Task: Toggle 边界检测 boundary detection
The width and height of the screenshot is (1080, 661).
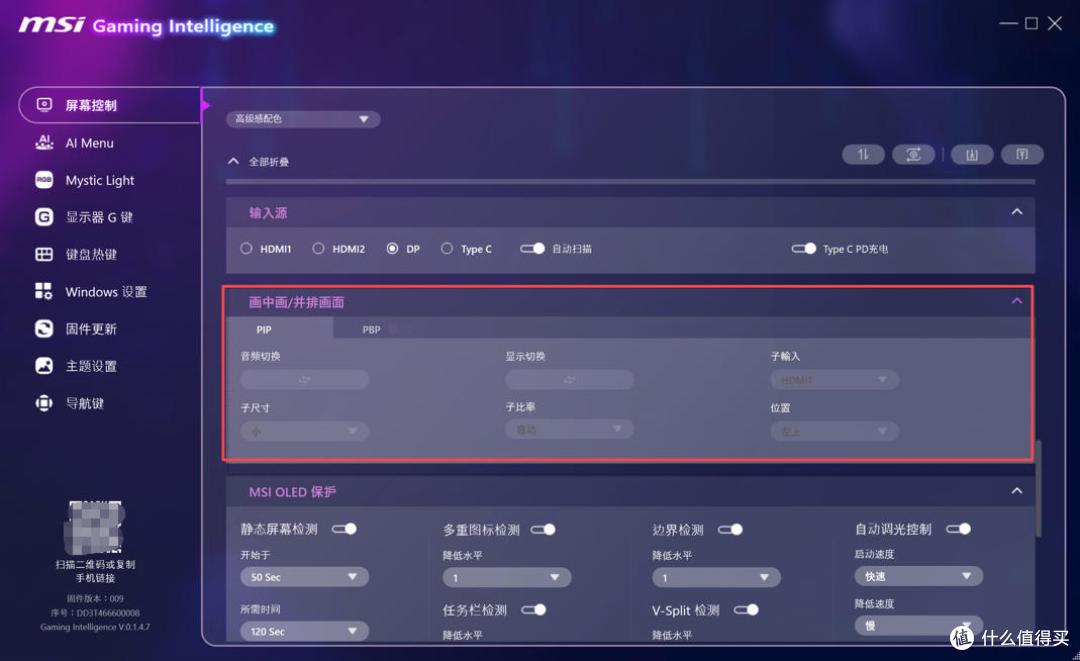Action: click(731, 529)
